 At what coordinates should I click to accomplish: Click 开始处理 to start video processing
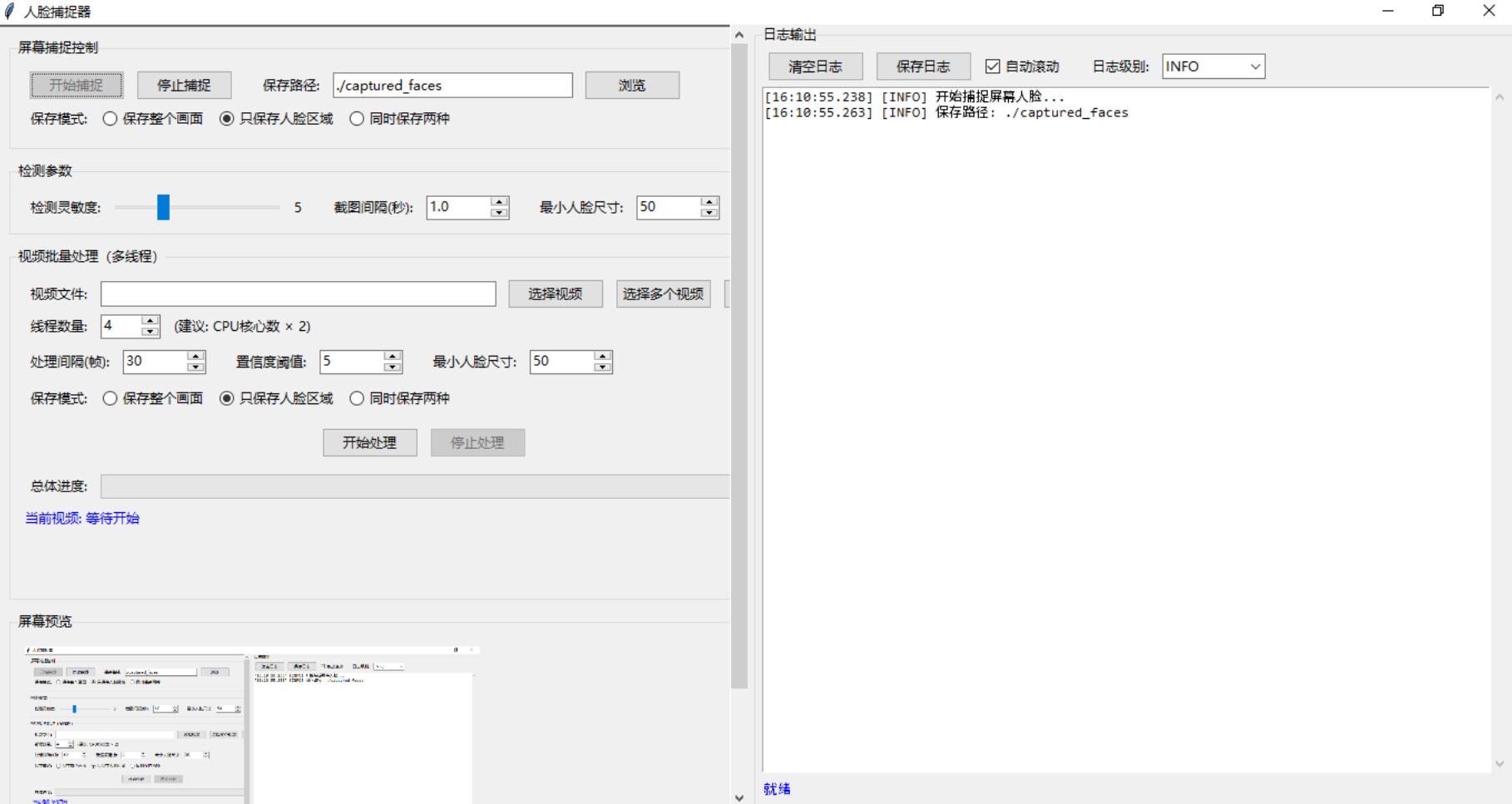click(x=369, y=442)
